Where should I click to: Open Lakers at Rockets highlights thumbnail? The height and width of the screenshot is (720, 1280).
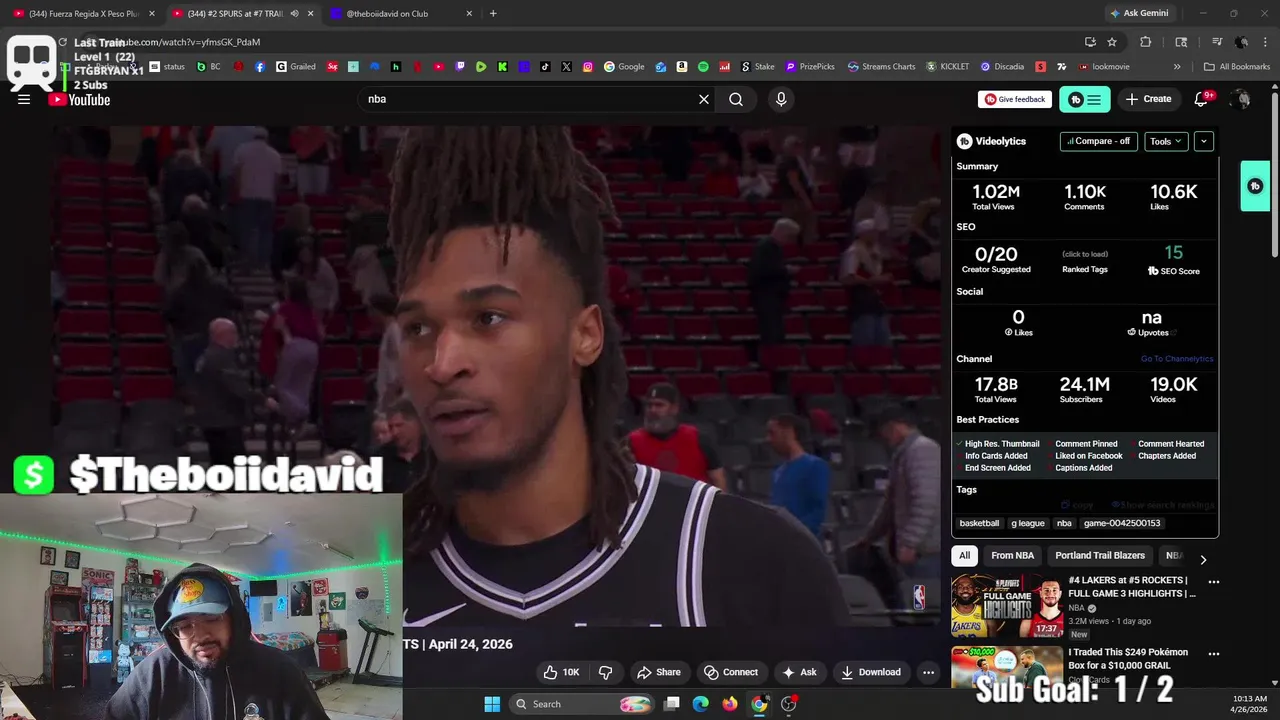coord(1006,605)
